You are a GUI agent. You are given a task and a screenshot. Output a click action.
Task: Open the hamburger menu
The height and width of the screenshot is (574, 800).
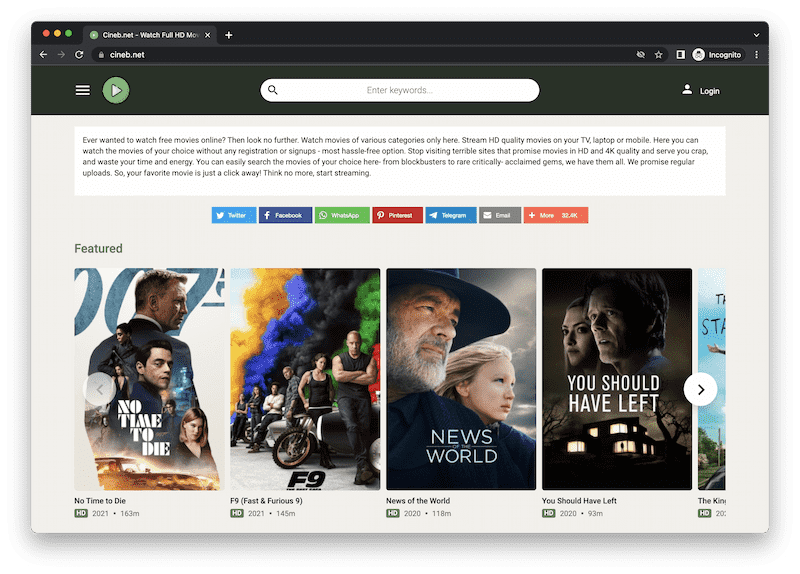(83, 90)
